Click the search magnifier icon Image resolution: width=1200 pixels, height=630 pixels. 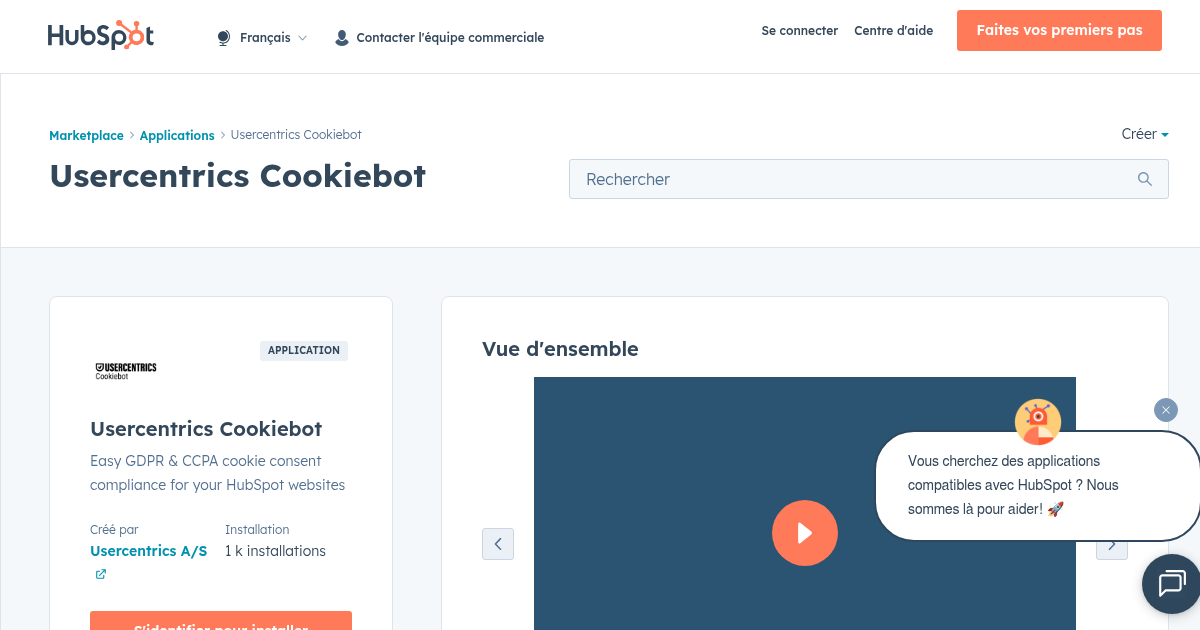click(x=1145, y=179)
